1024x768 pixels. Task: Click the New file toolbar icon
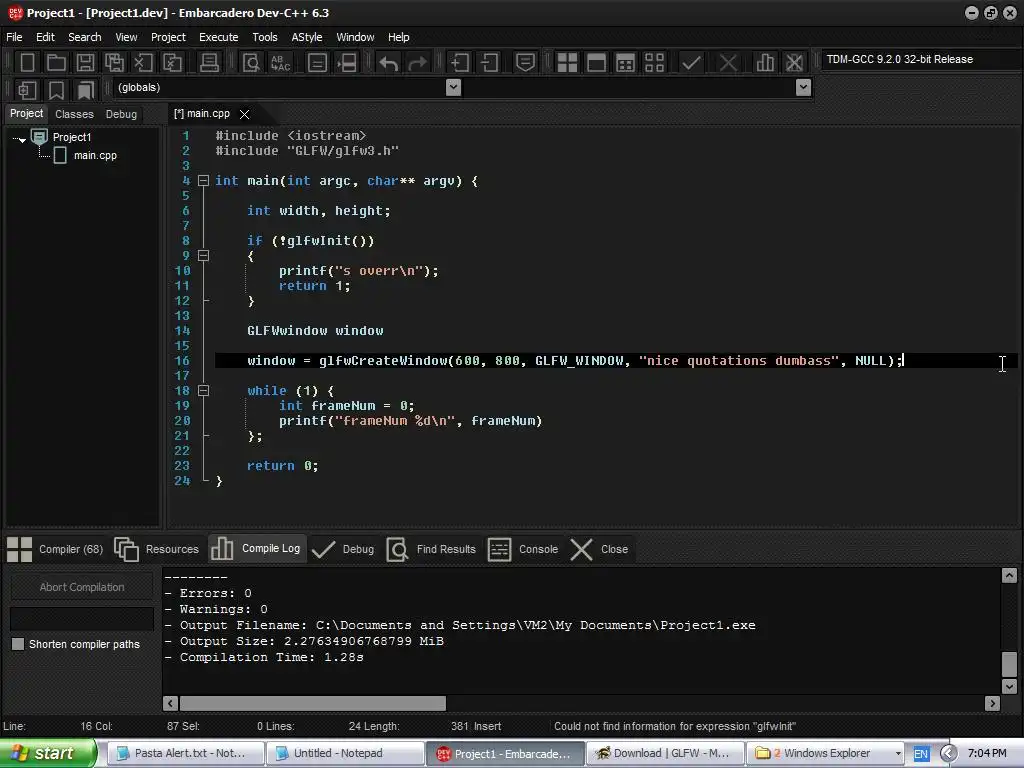click(x=27, y=63)
